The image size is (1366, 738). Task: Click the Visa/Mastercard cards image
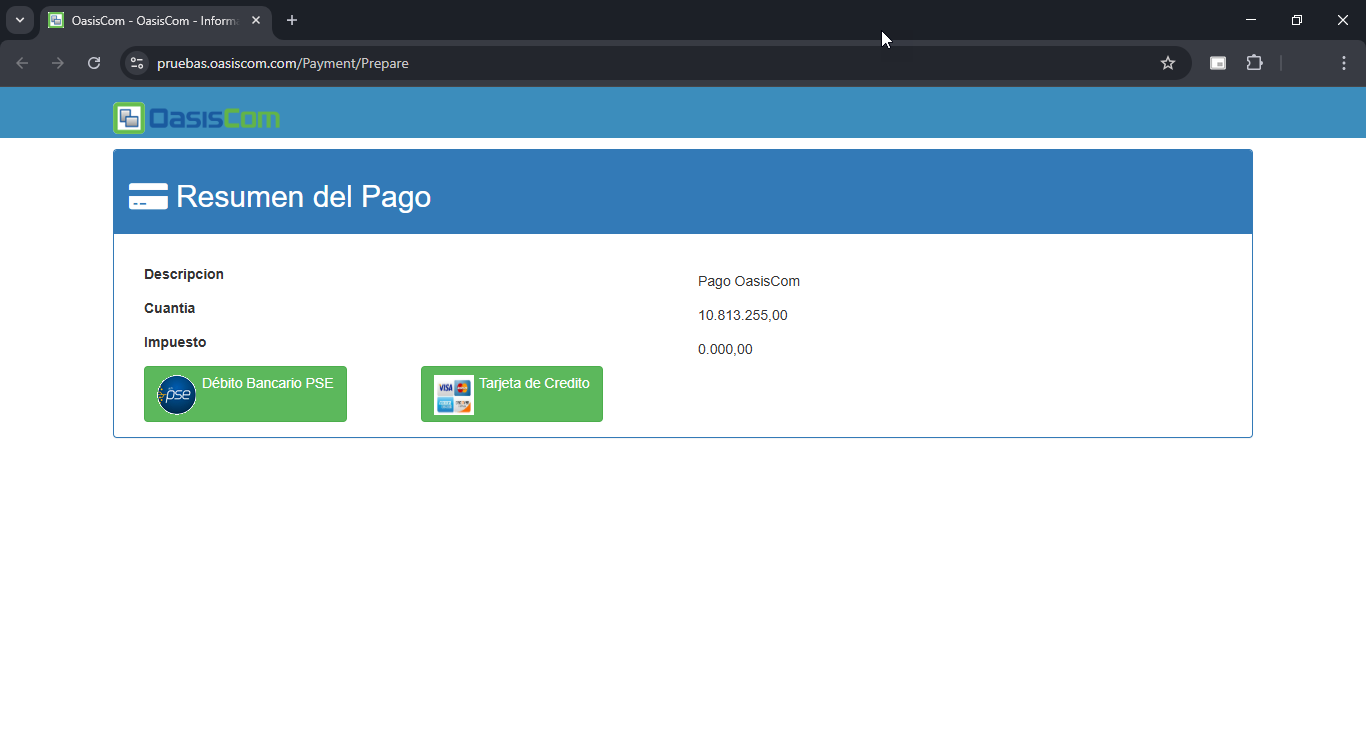click(x=454, y=395)
